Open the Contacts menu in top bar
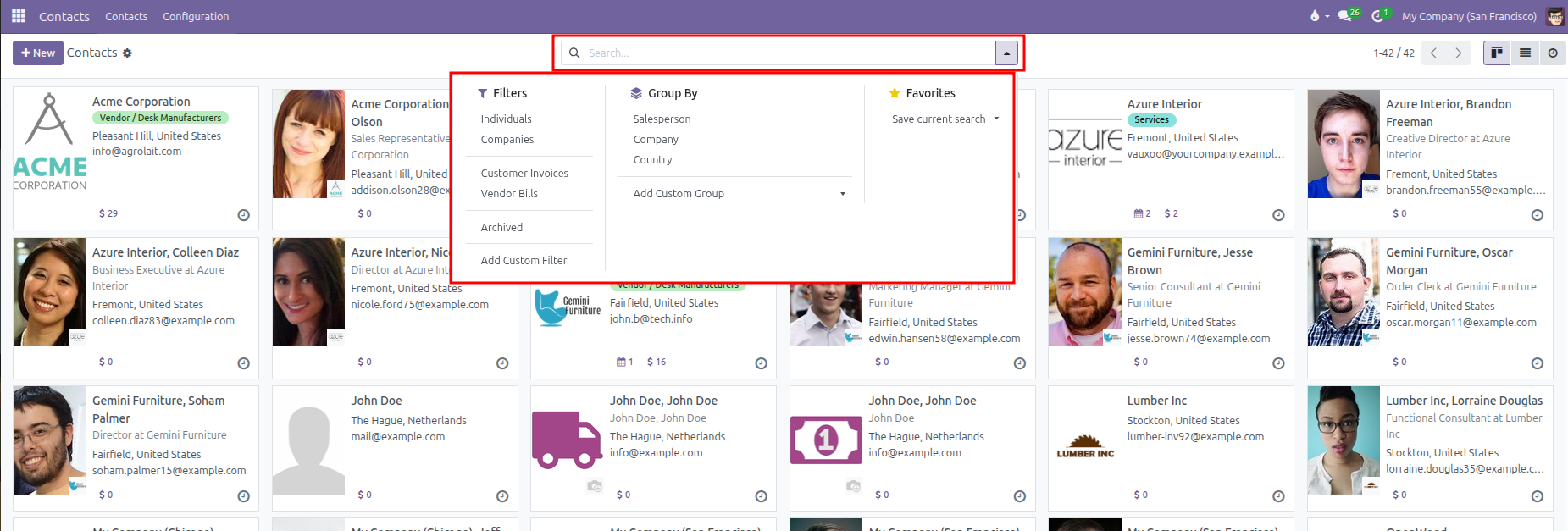Image resolution: width=1568 pixels, height=531 pixels. [126, 16]
